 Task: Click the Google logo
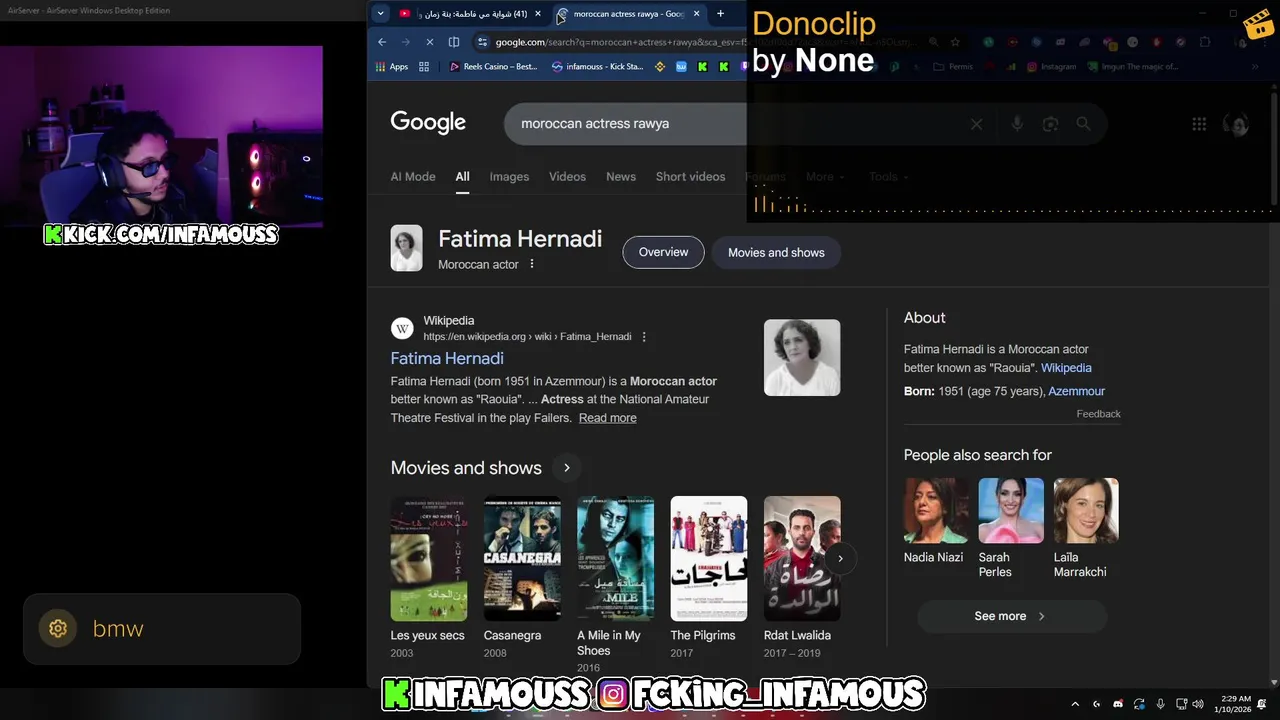(x=428, y=122)
